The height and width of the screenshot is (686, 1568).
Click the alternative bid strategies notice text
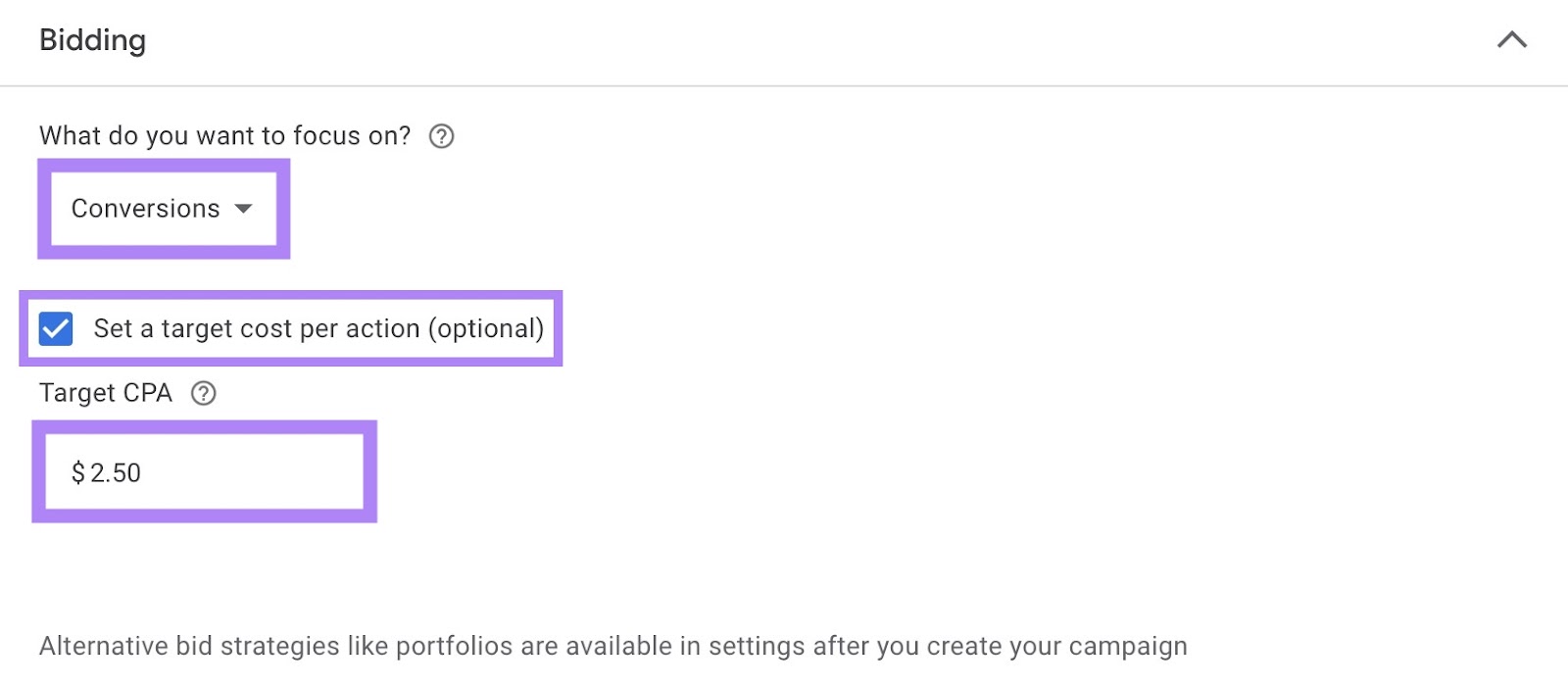612,646
